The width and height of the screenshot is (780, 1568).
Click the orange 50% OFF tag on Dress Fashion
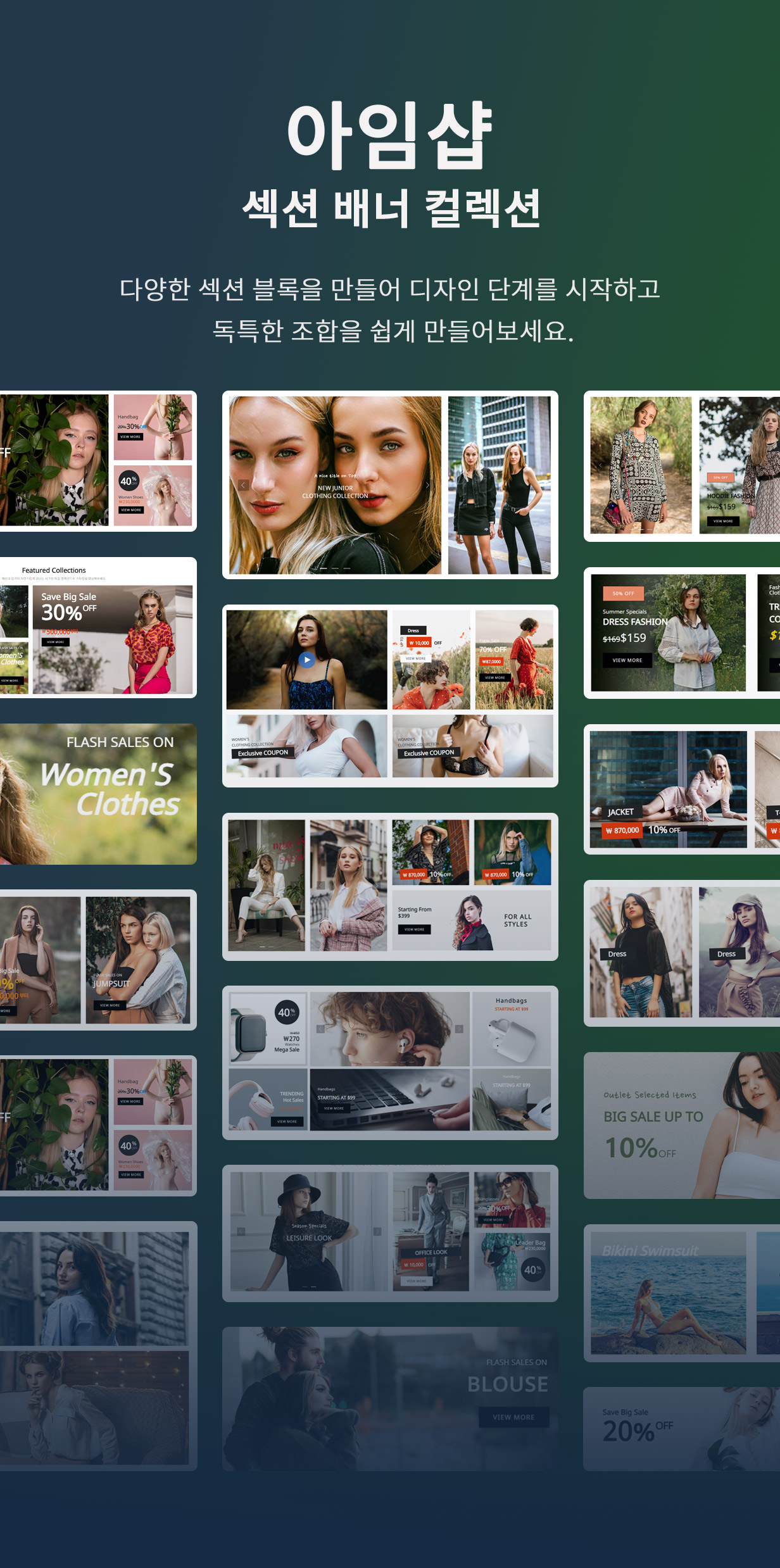pyautogui.click(x=623, y=593)
